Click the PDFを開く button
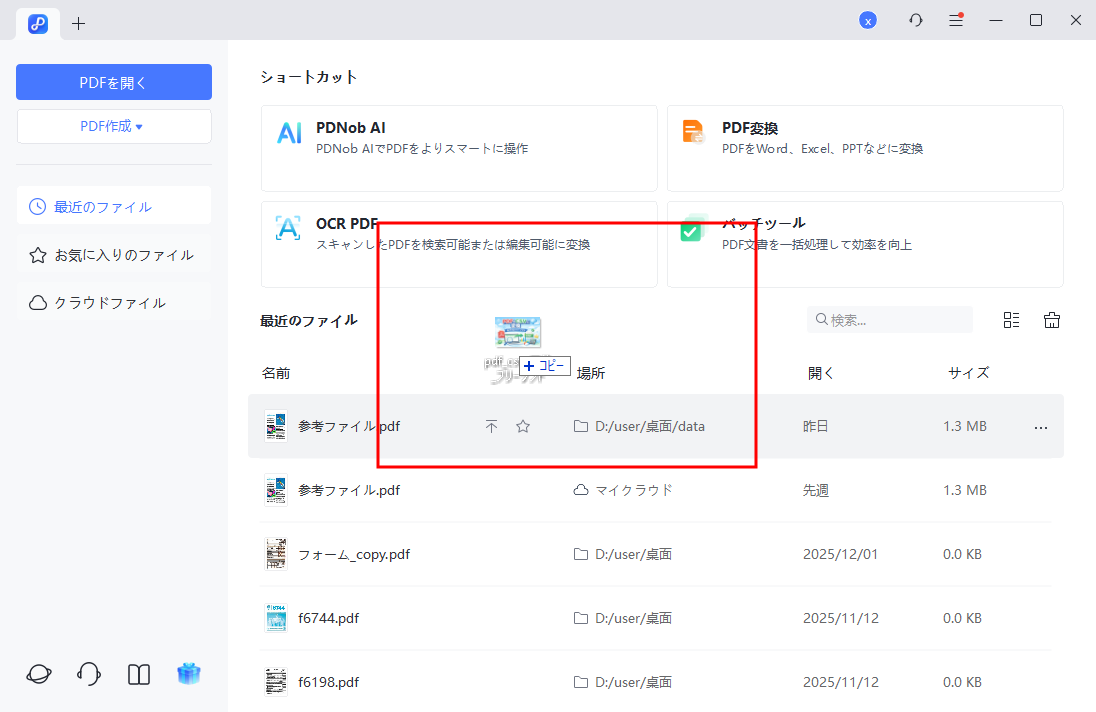The height and width of the screenshot is (712, 1096). 114,81
